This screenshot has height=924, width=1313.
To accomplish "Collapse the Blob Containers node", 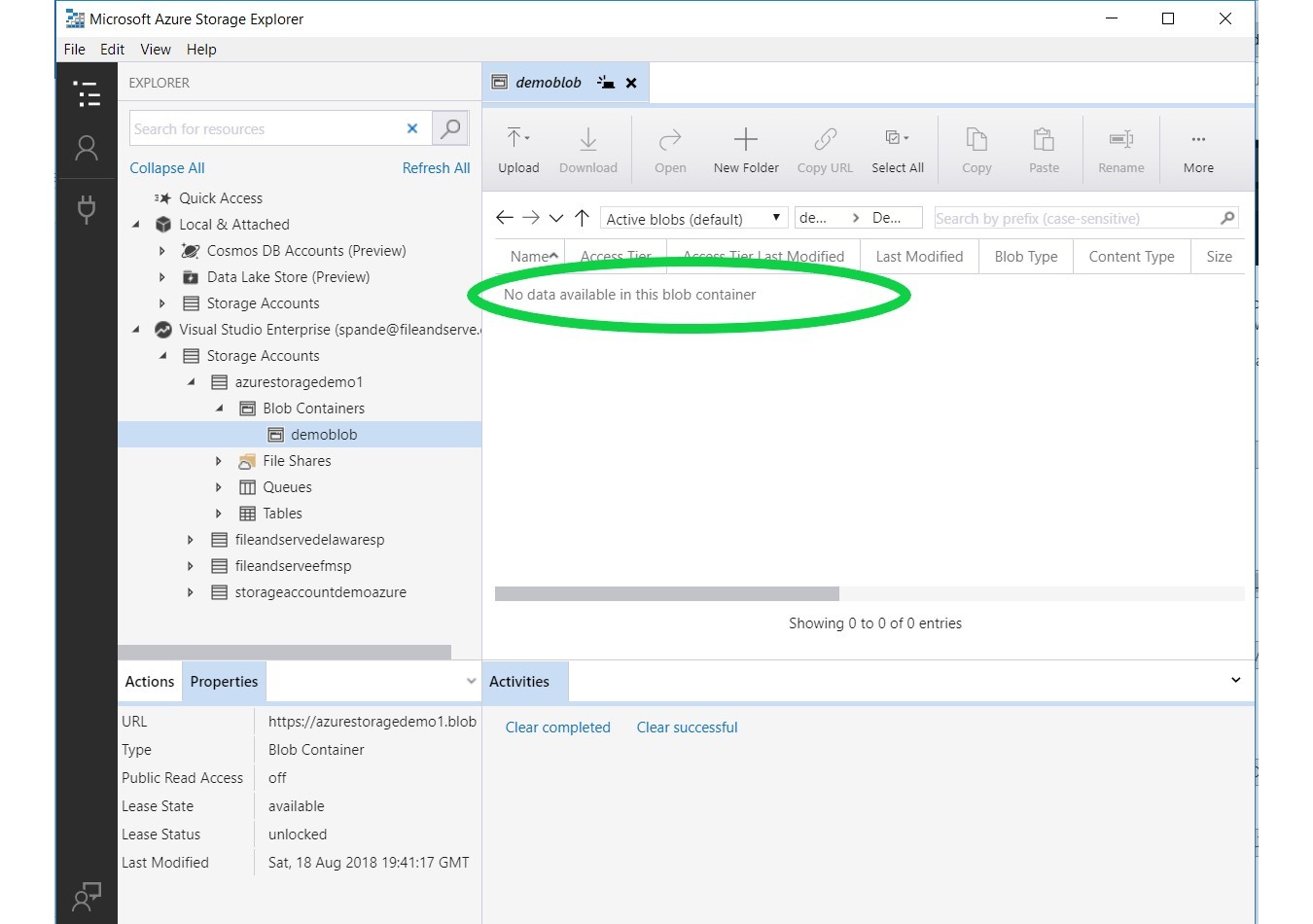I will click(219, 409).
